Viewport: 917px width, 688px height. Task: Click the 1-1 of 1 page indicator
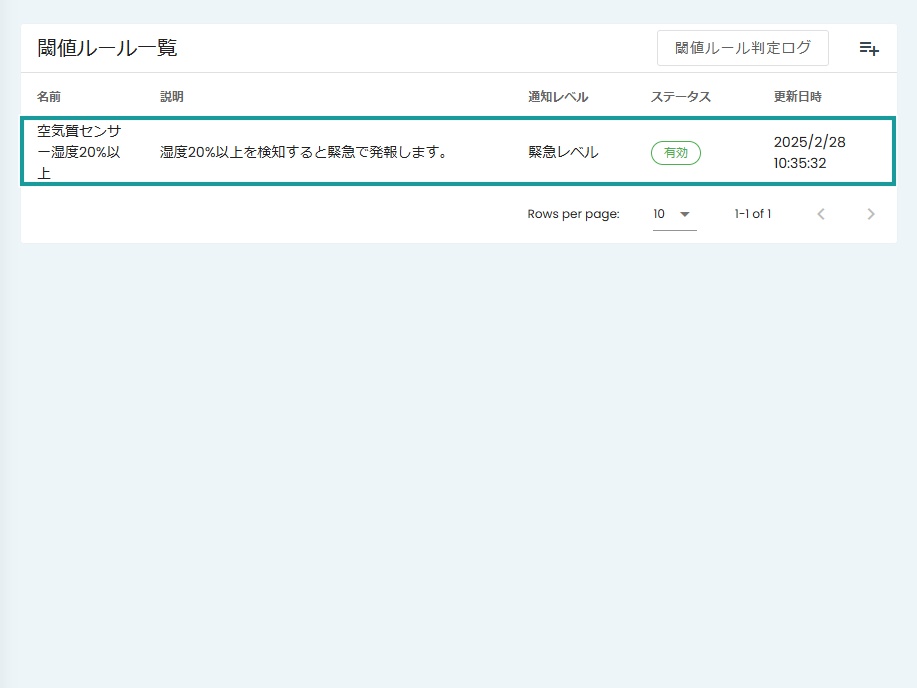pyautogui.click(x=752, y=213)
